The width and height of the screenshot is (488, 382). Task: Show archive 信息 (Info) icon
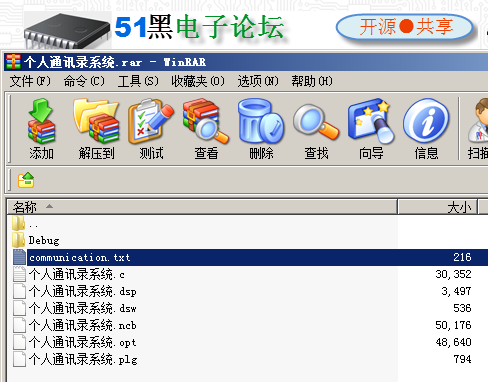tap(426, 121)
